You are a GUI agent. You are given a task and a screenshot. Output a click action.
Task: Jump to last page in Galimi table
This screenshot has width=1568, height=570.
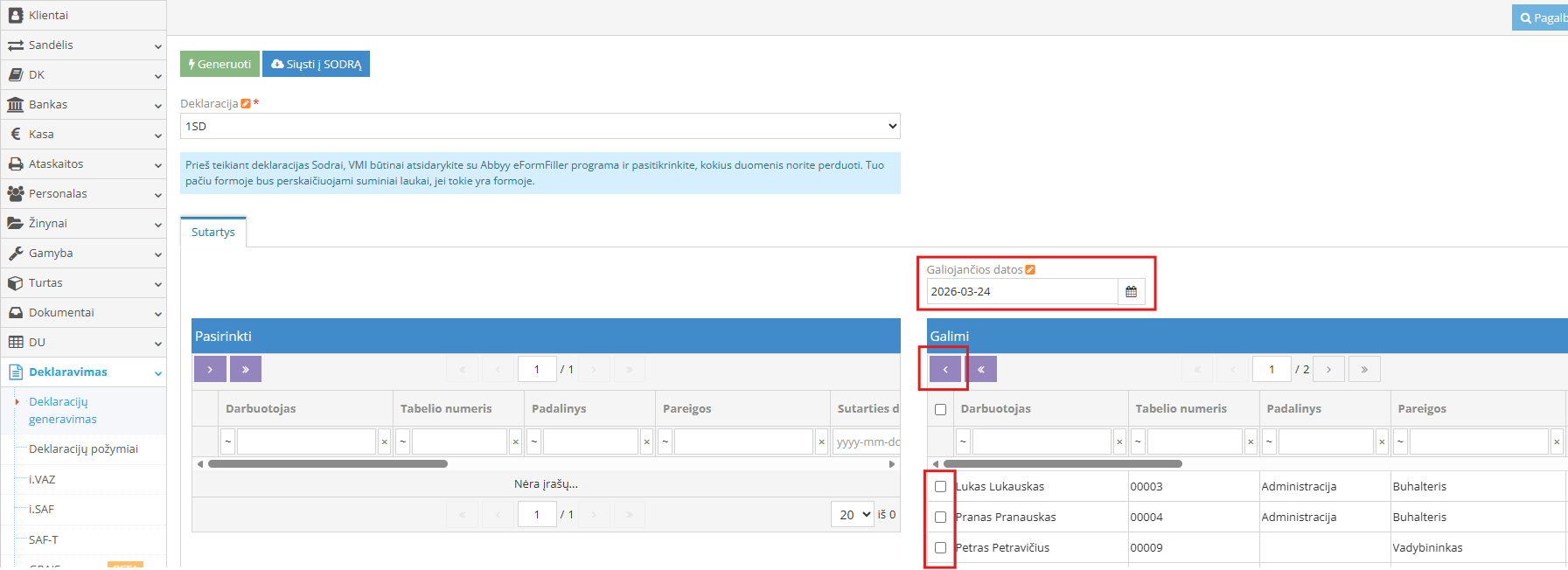(1364, 369)
